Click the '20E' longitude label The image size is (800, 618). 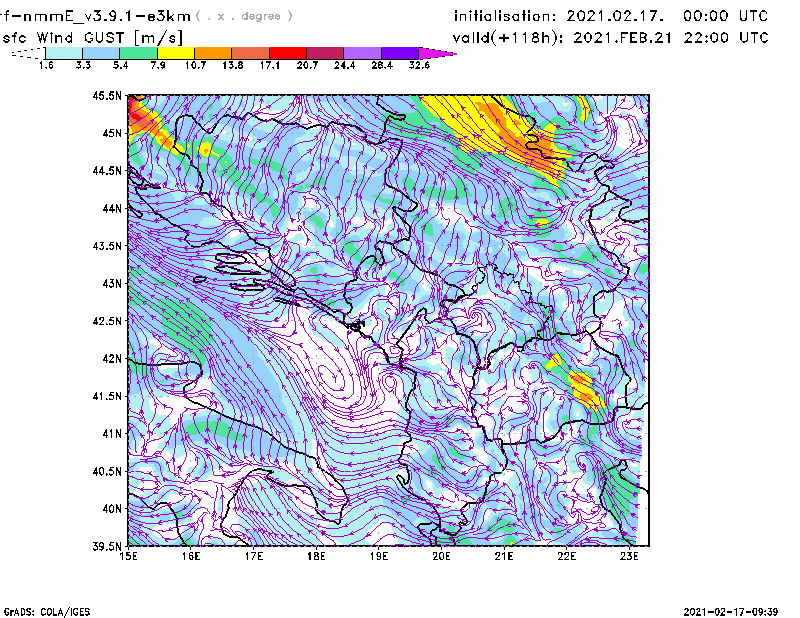[441, 556]
